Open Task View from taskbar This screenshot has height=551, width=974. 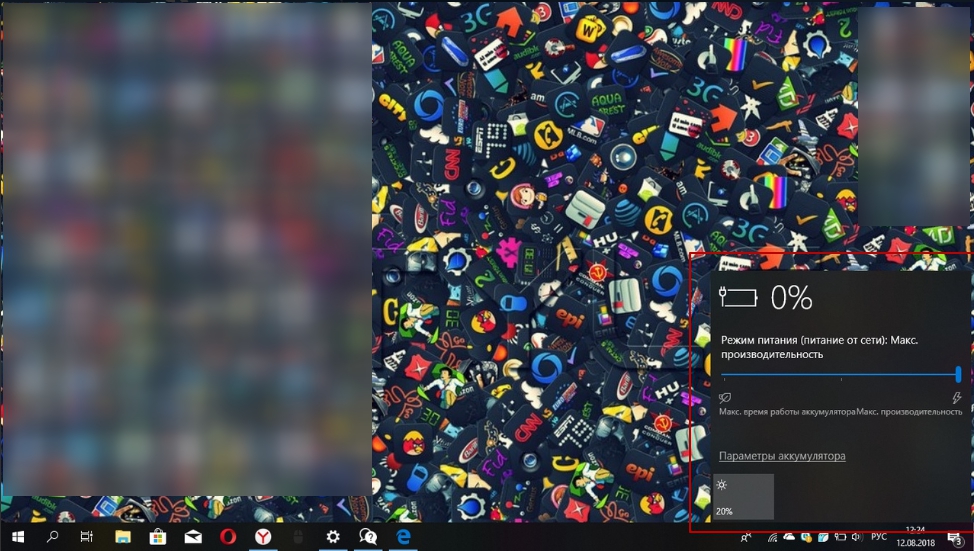[x=87, y=537]
